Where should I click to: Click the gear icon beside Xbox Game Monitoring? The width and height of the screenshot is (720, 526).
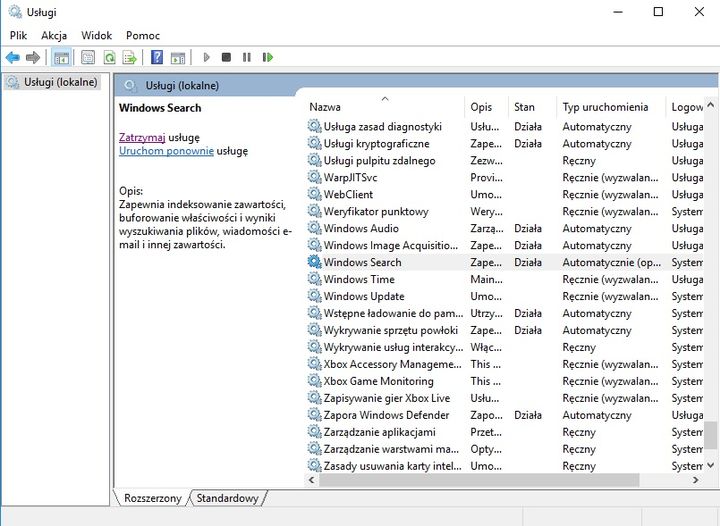(x=315, y=381)
